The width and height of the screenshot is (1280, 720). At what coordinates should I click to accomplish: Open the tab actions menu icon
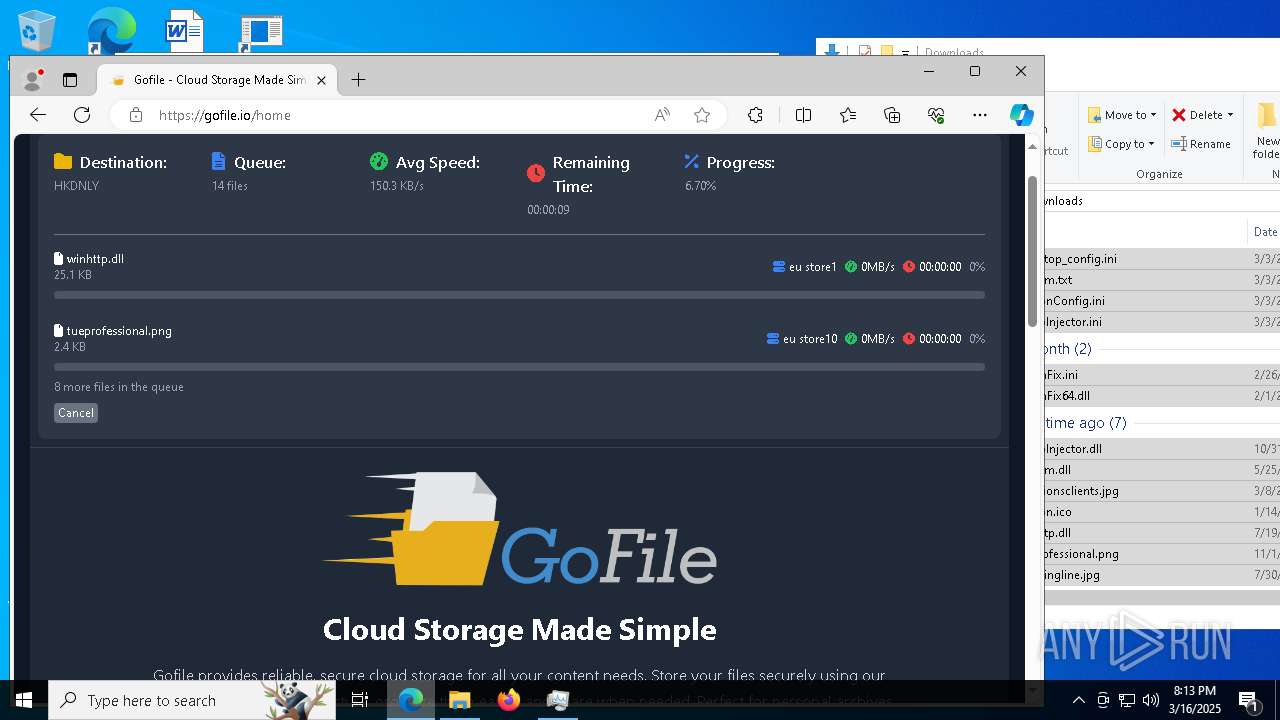coord(70,80)
